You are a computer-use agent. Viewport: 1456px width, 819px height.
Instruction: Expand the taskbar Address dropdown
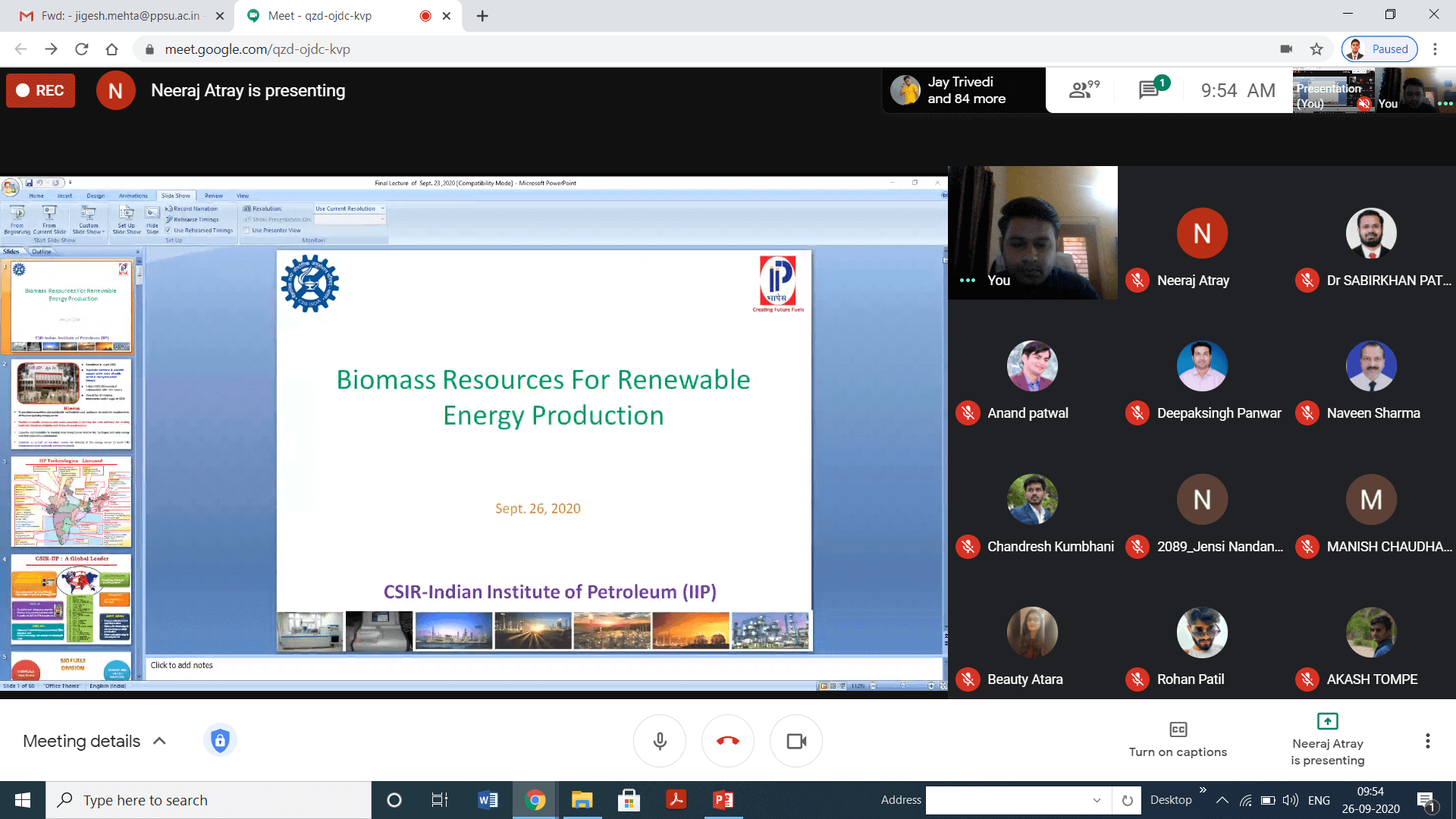tap(1097, 800)
